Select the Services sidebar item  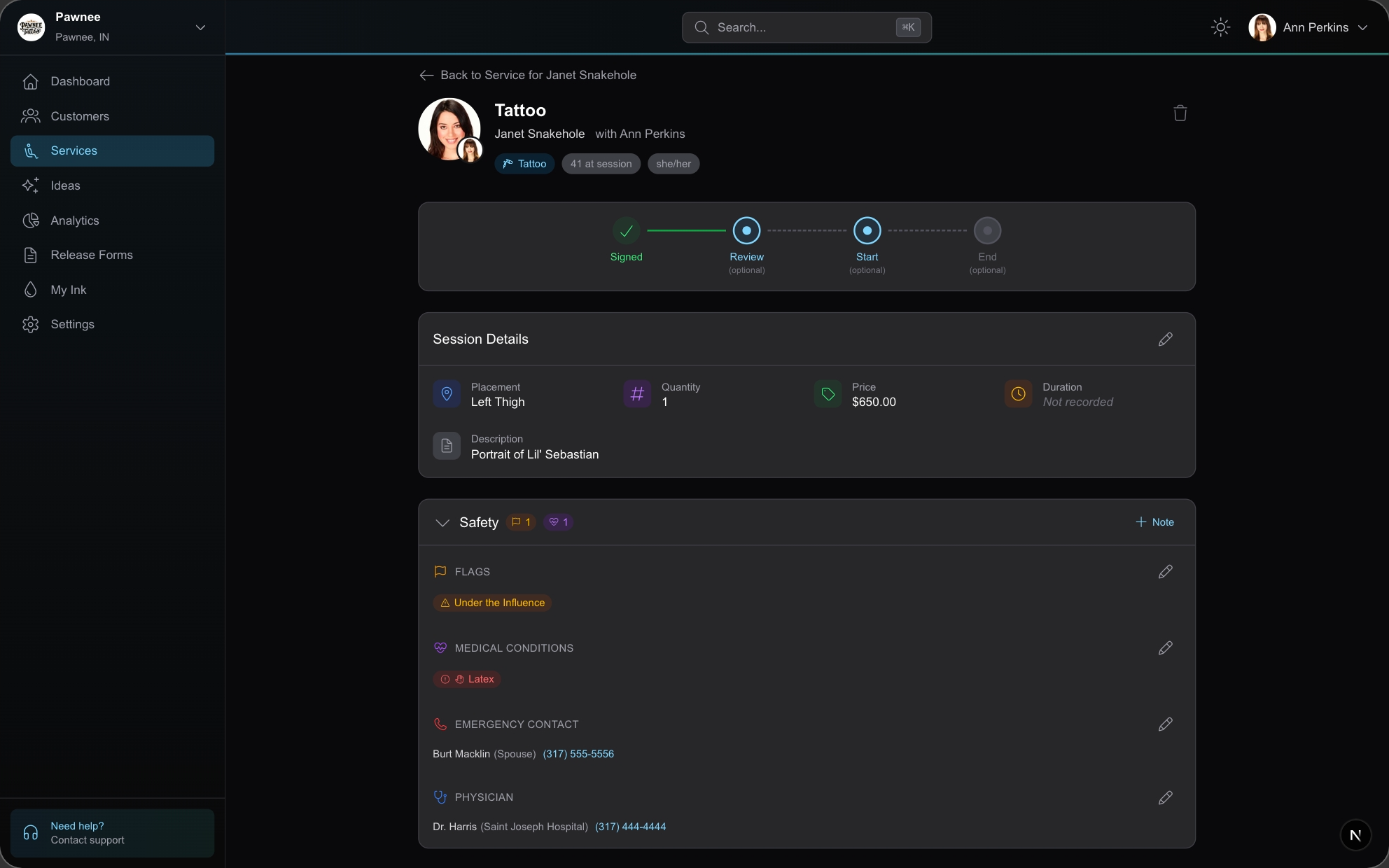coord(74,150)
